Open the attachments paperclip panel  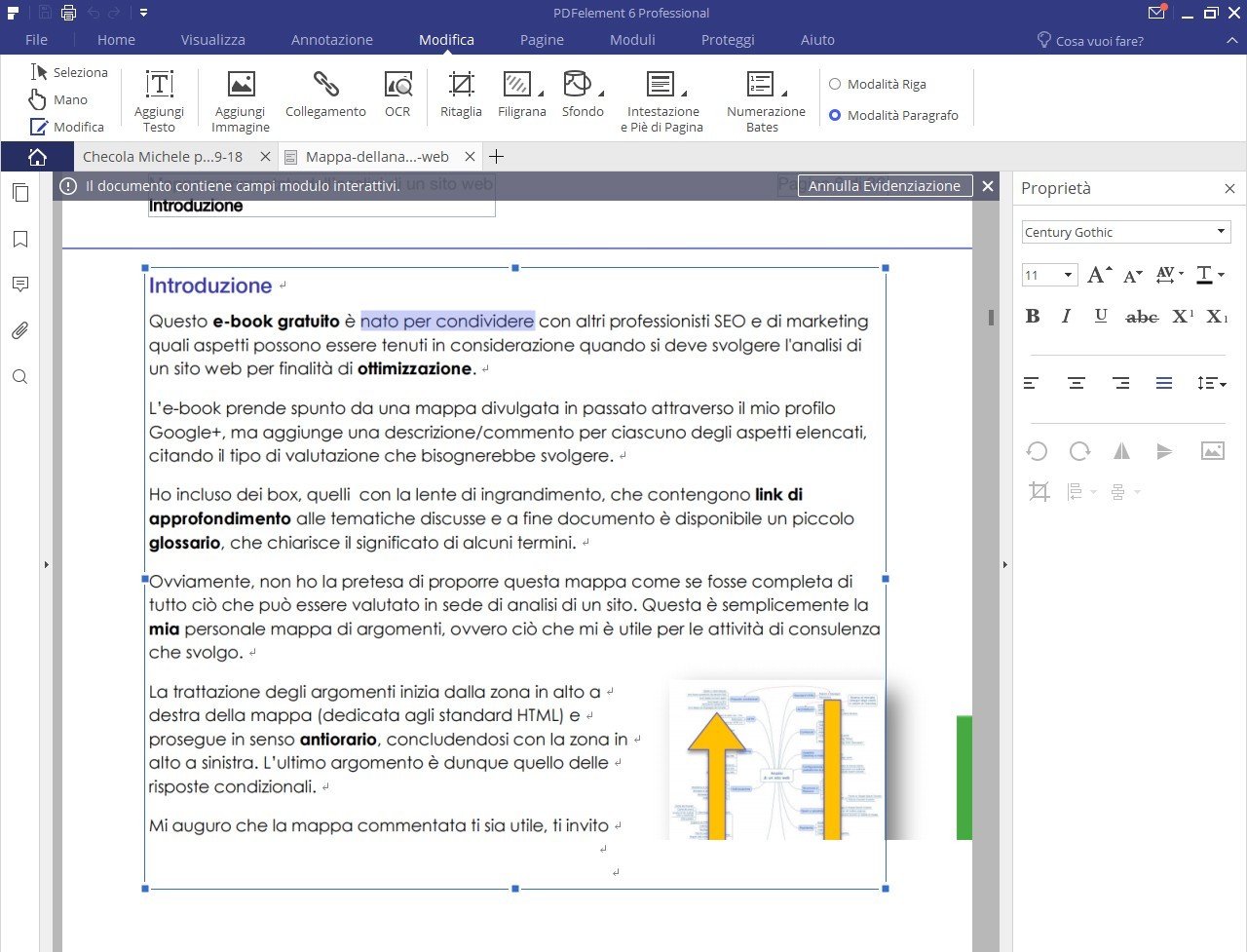coord(19,331)
